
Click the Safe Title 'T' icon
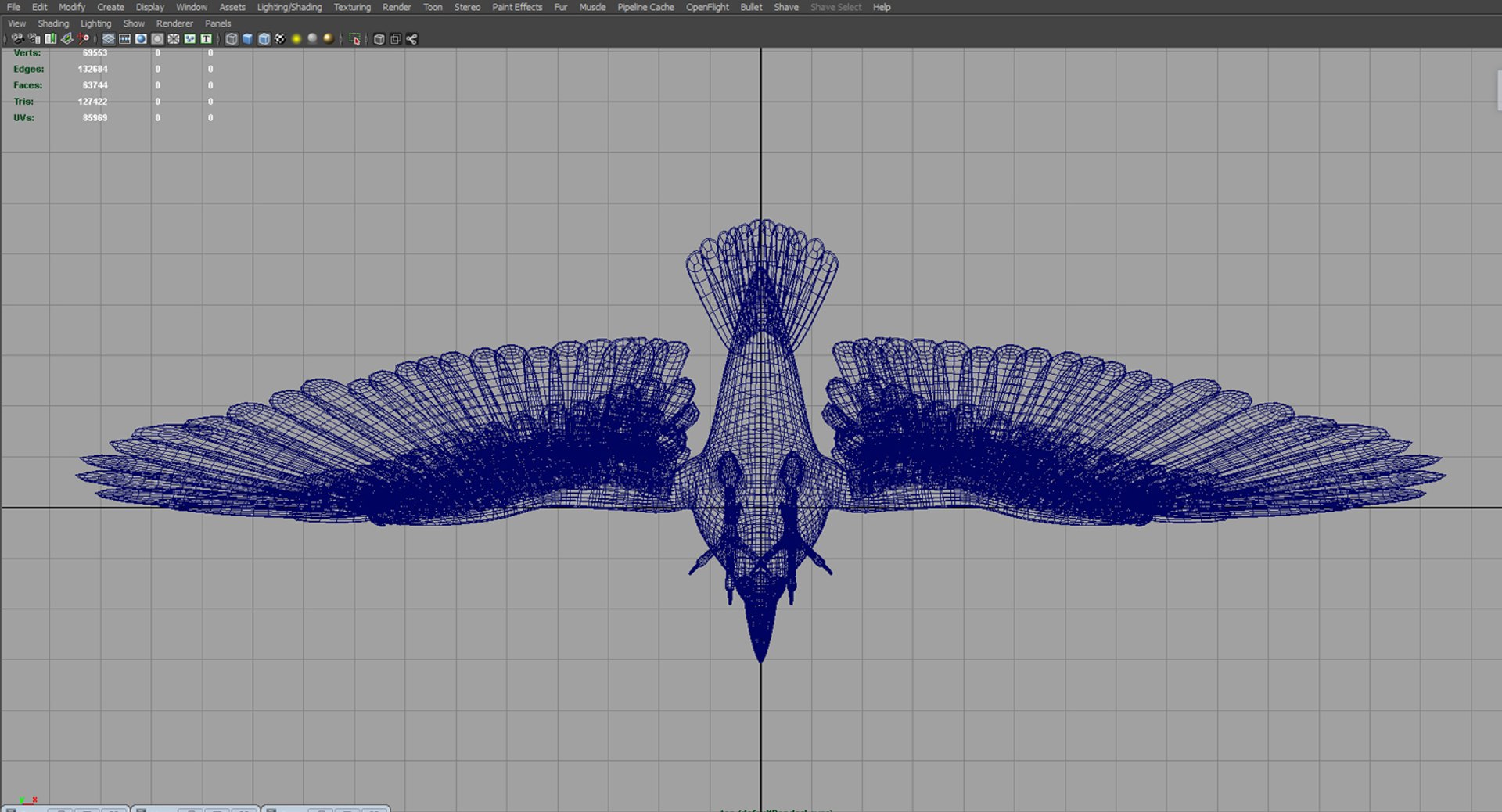point(207,38)
